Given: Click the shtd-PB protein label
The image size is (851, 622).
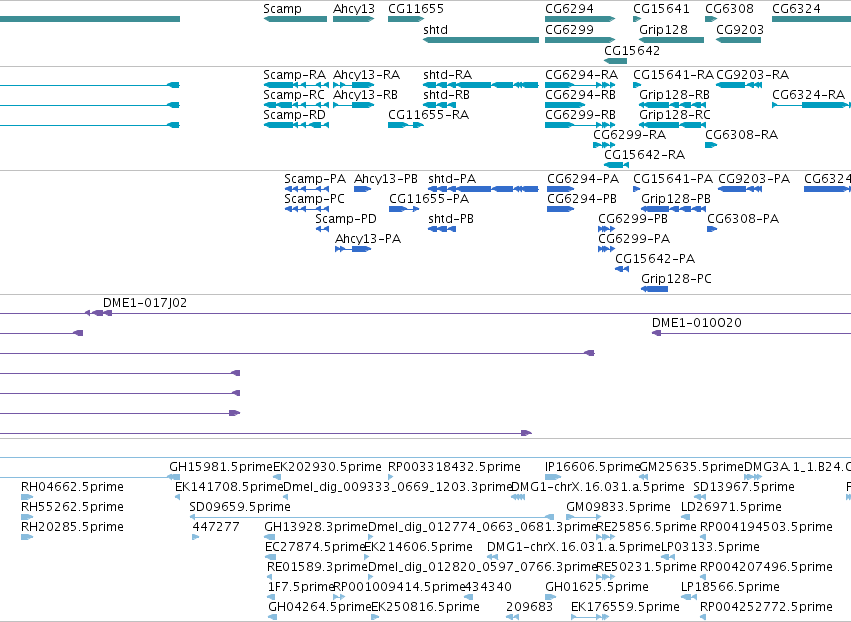Looking at the screenshot, I should pos(451,219).
